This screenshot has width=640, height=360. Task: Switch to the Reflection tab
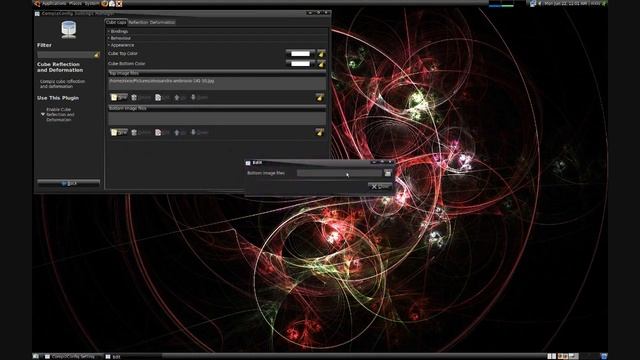[x=138, y=22]
